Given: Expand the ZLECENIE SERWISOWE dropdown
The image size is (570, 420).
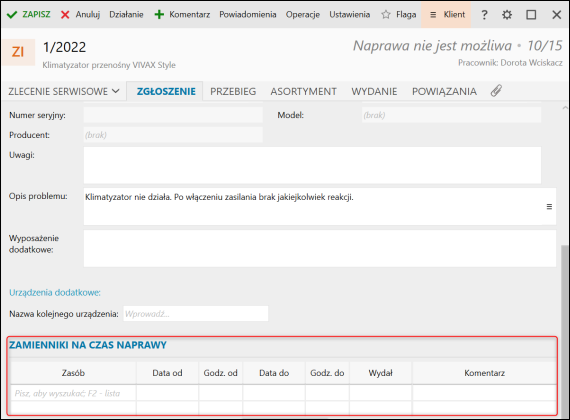Looking at the screenshot, I should [64, 91].
